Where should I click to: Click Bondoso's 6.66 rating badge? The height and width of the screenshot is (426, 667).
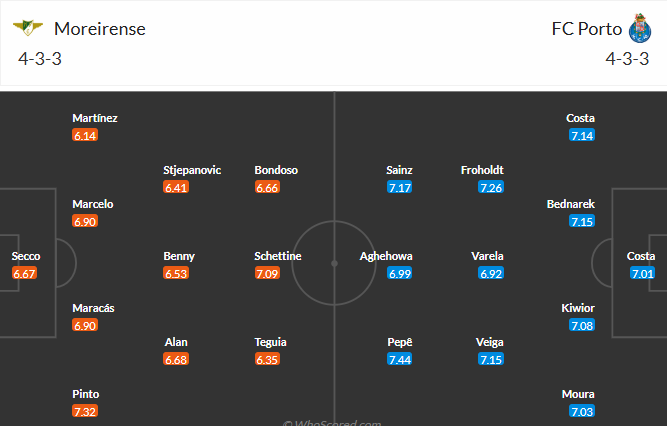[x=268, y=187]
